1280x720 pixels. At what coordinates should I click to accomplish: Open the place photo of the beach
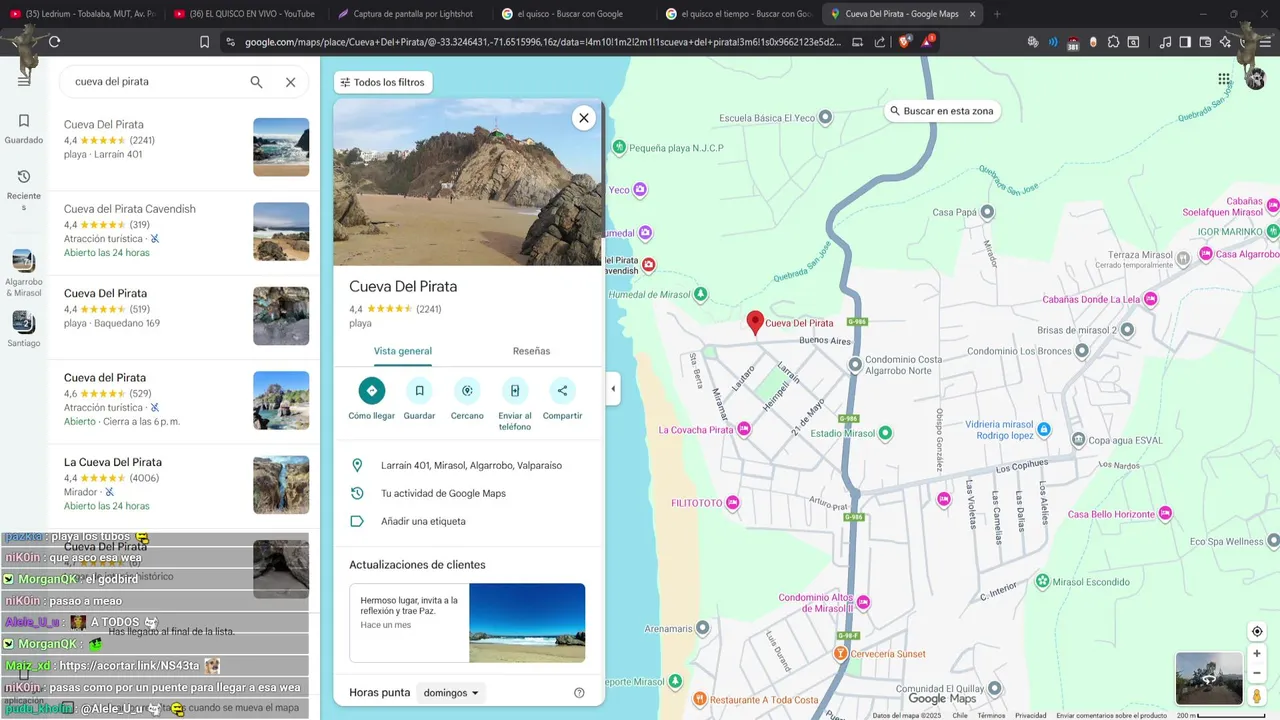[467, 182]
